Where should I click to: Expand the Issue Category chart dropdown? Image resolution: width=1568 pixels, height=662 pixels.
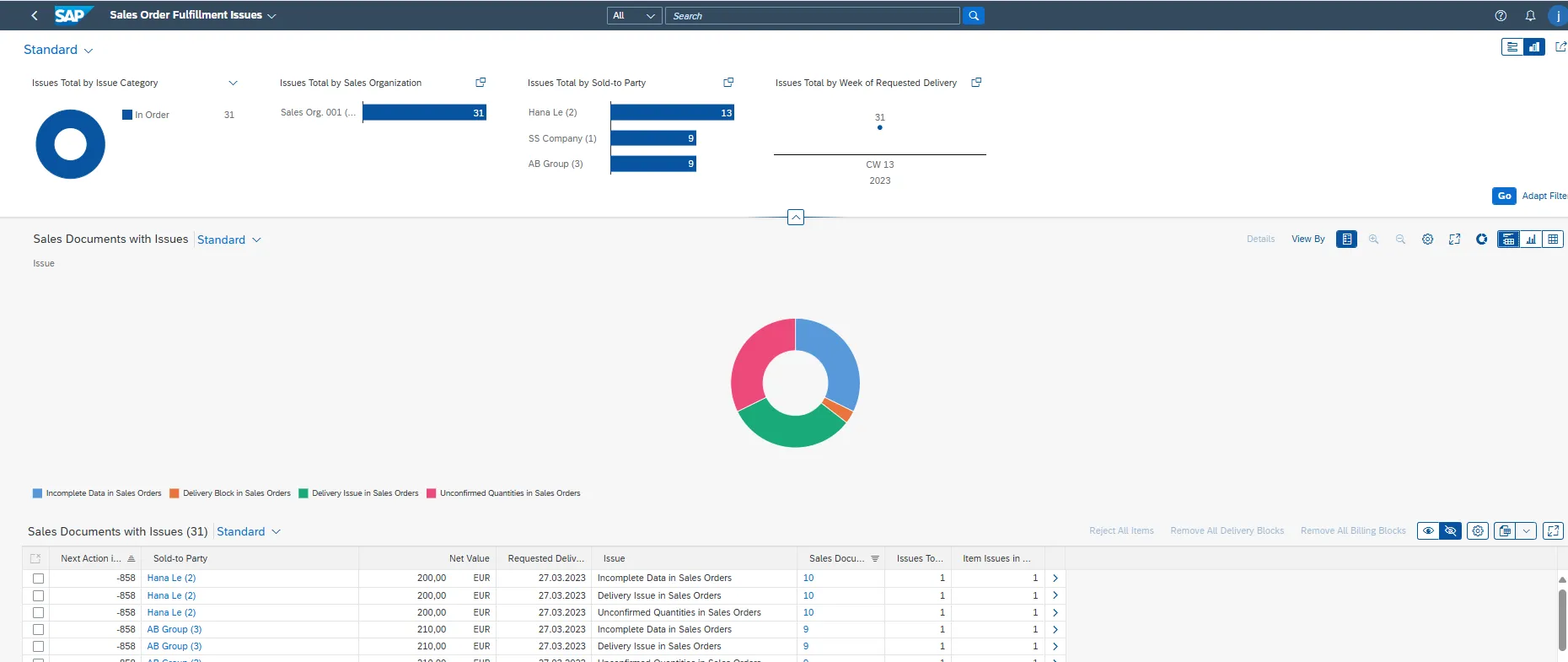pos(234,83)
